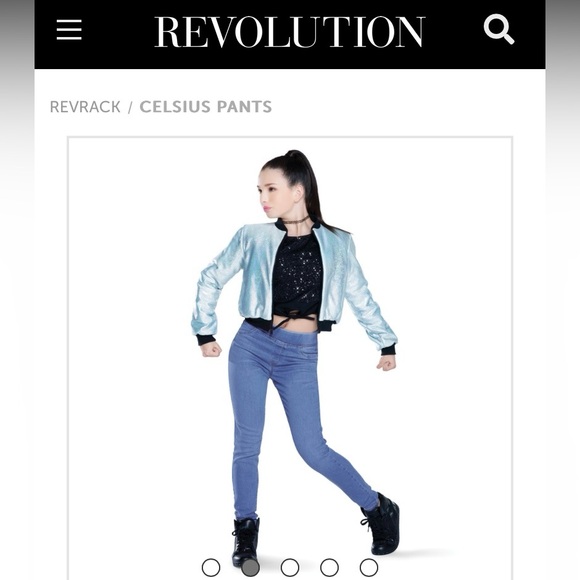View the fifth and last carousel dot
This screenshot has height=580, width=580.
(x=369, y=567)
